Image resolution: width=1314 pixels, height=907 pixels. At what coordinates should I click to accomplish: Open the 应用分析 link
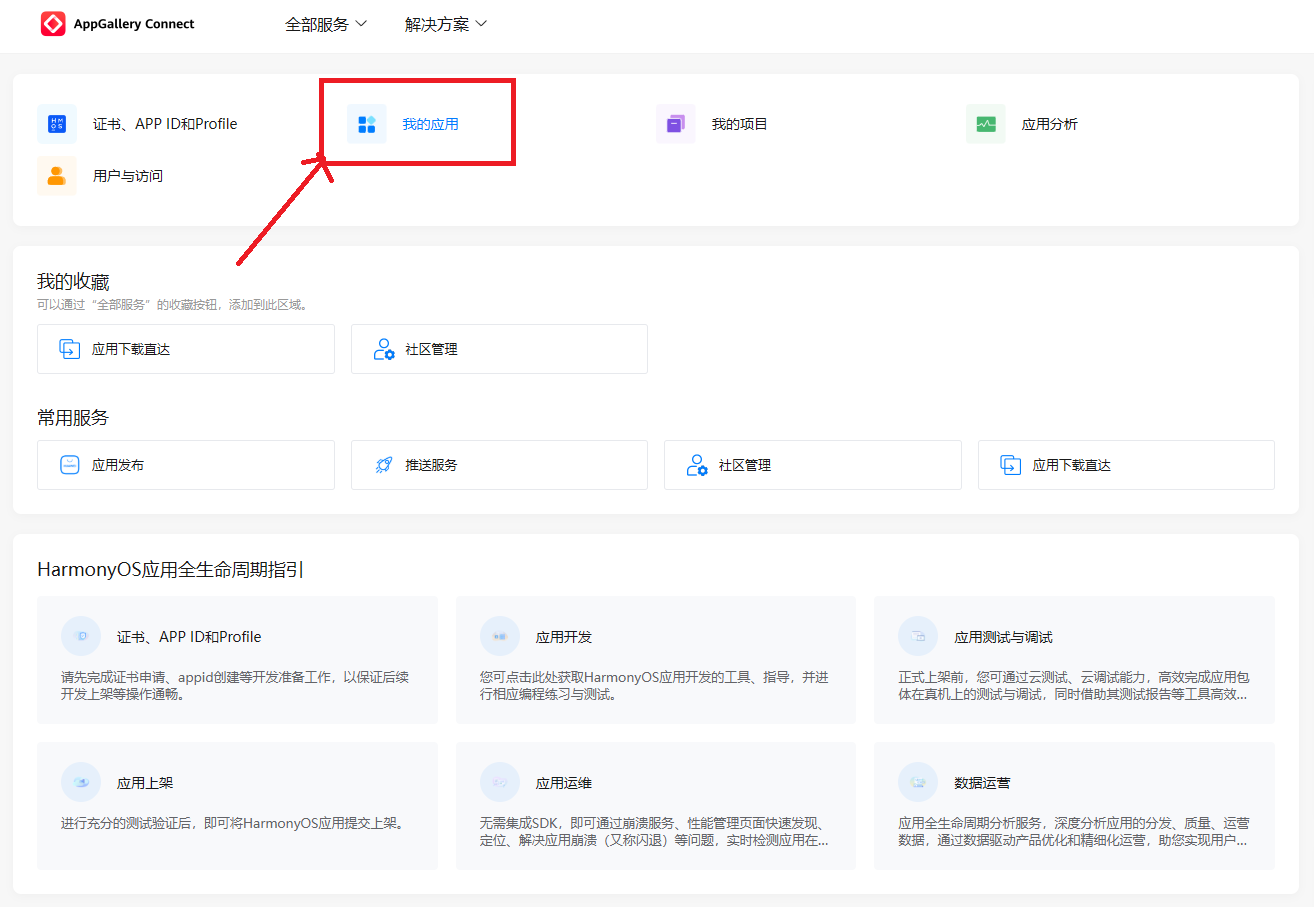[x=1049, y=124]
